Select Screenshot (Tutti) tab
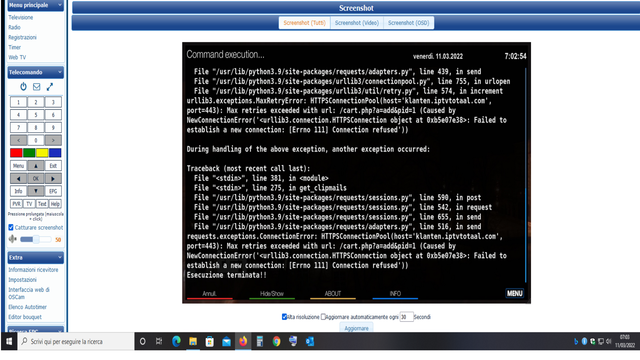 [304, 23]
